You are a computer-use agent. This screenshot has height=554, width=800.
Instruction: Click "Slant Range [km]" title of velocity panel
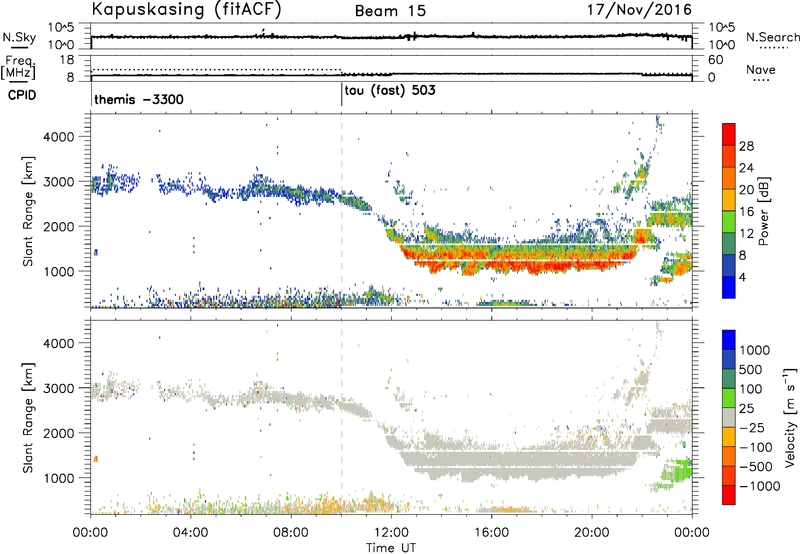(x=28, y=418)
